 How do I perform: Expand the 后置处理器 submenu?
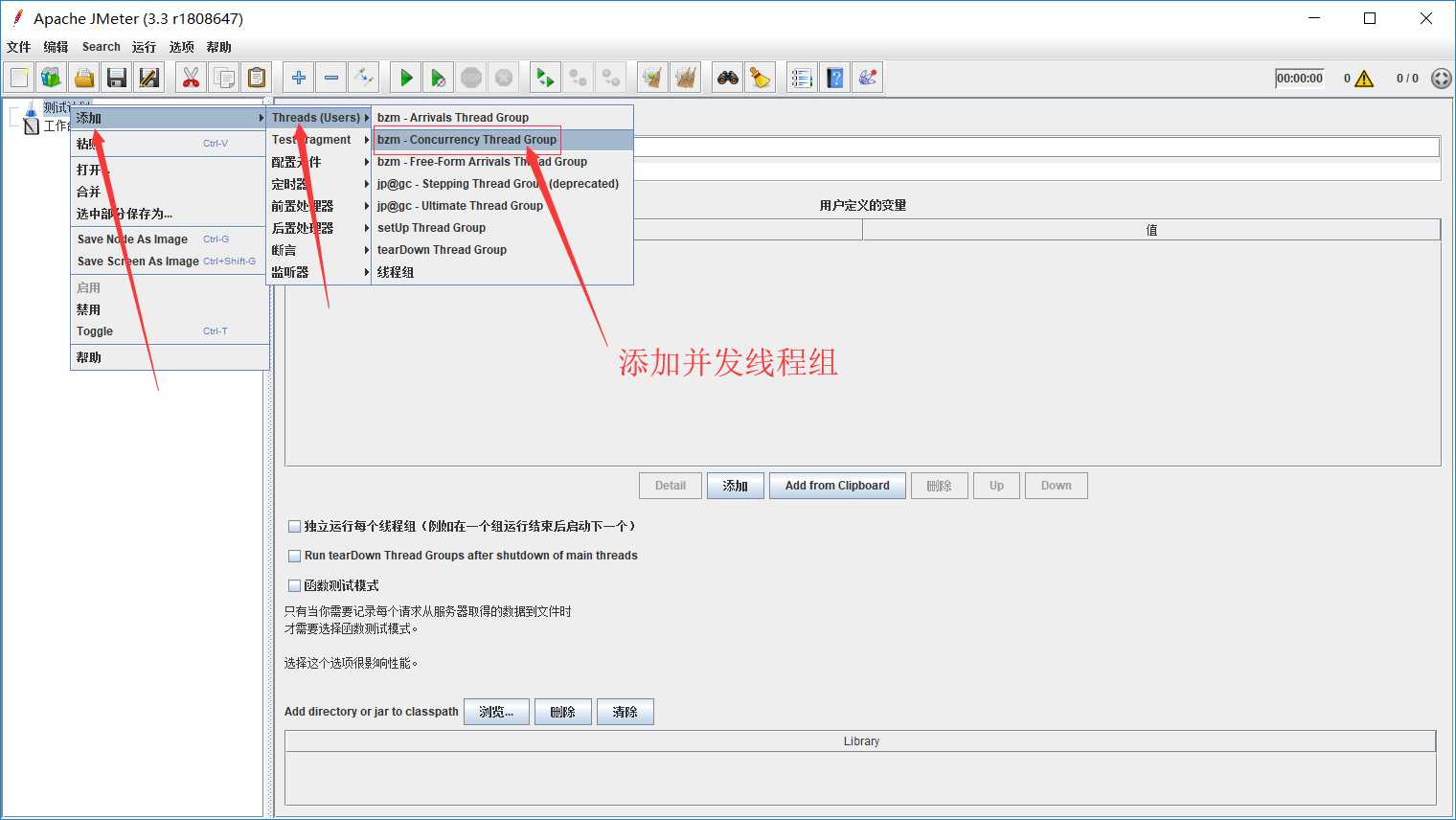(x=319, y=228)
